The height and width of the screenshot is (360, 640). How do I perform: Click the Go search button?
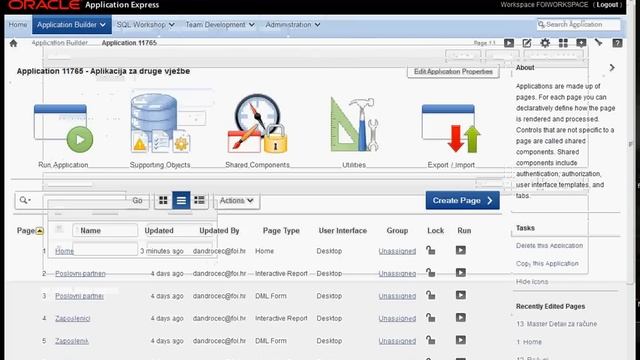137,200
